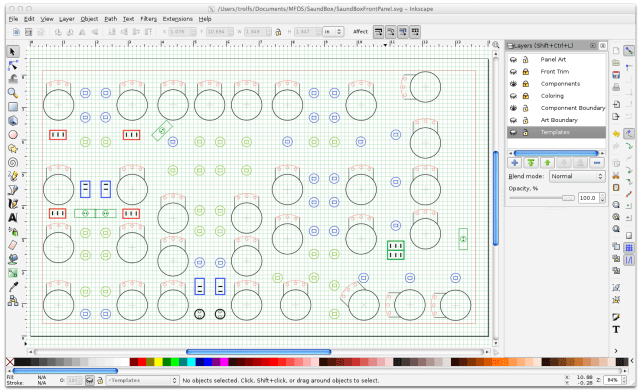Select the Gradient tool
This screenshot has width=640, height=392.
click(x=13, y=273)
